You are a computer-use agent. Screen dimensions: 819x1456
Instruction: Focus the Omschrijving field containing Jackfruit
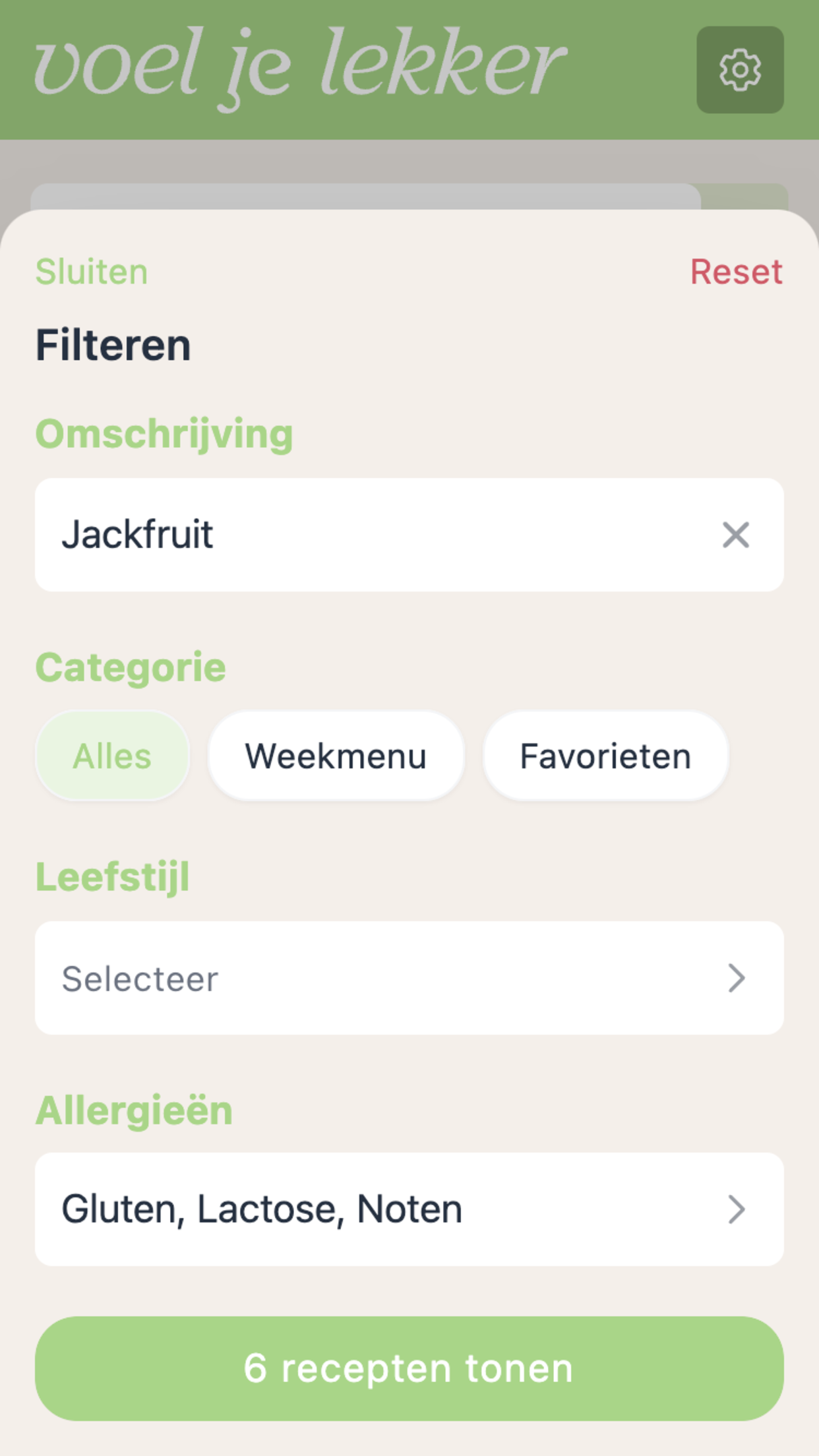click(409, 535)
